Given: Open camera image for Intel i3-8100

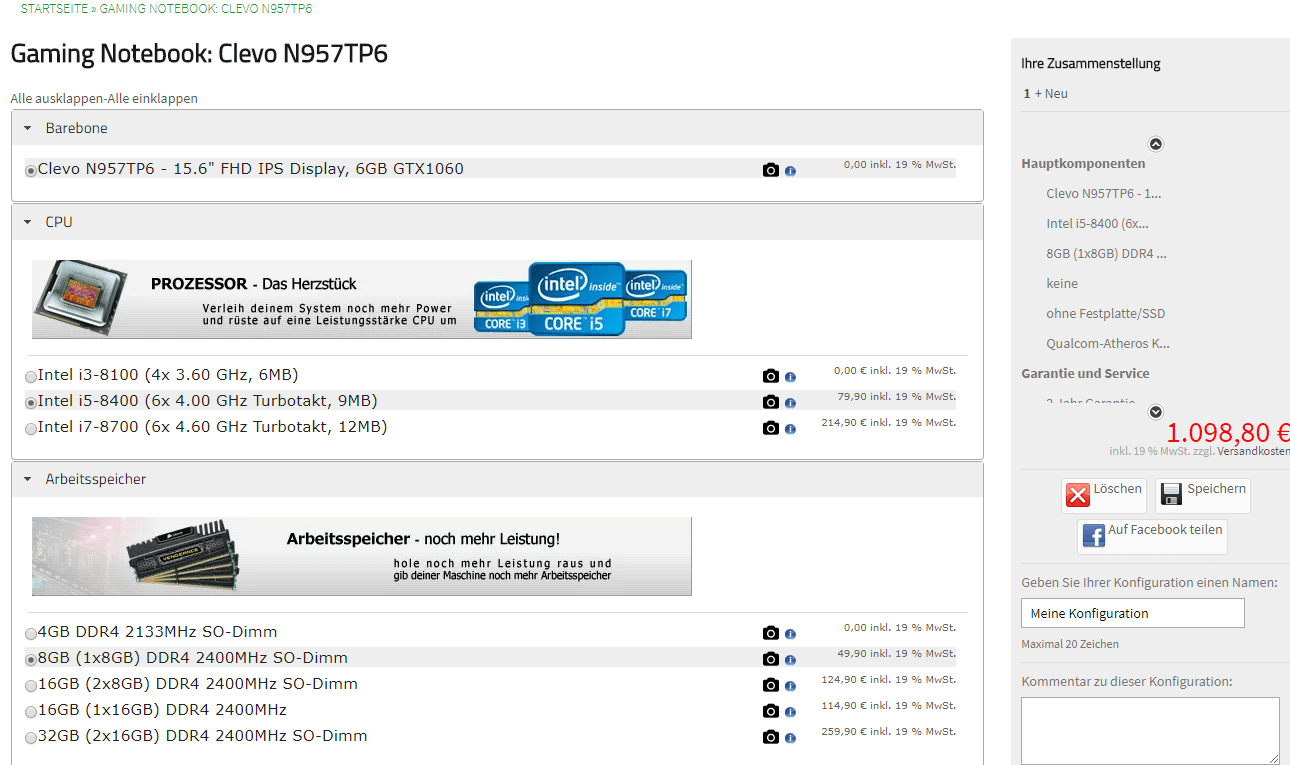Looking at the screenshot, I should pyautogui.click(x=770, y=376).
